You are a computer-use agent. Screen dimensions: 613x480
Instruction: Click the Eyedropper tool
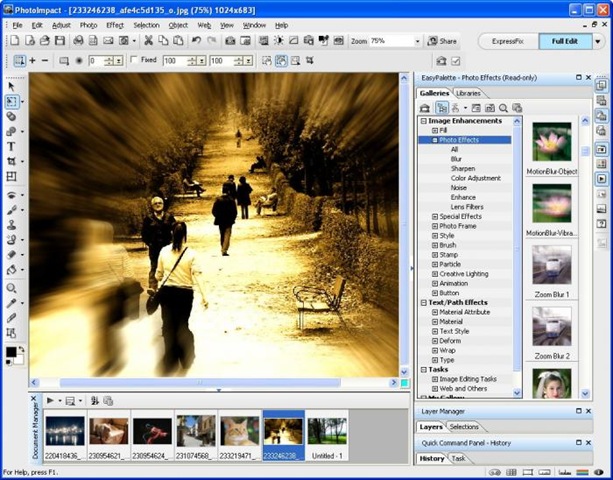coord(11,303)
